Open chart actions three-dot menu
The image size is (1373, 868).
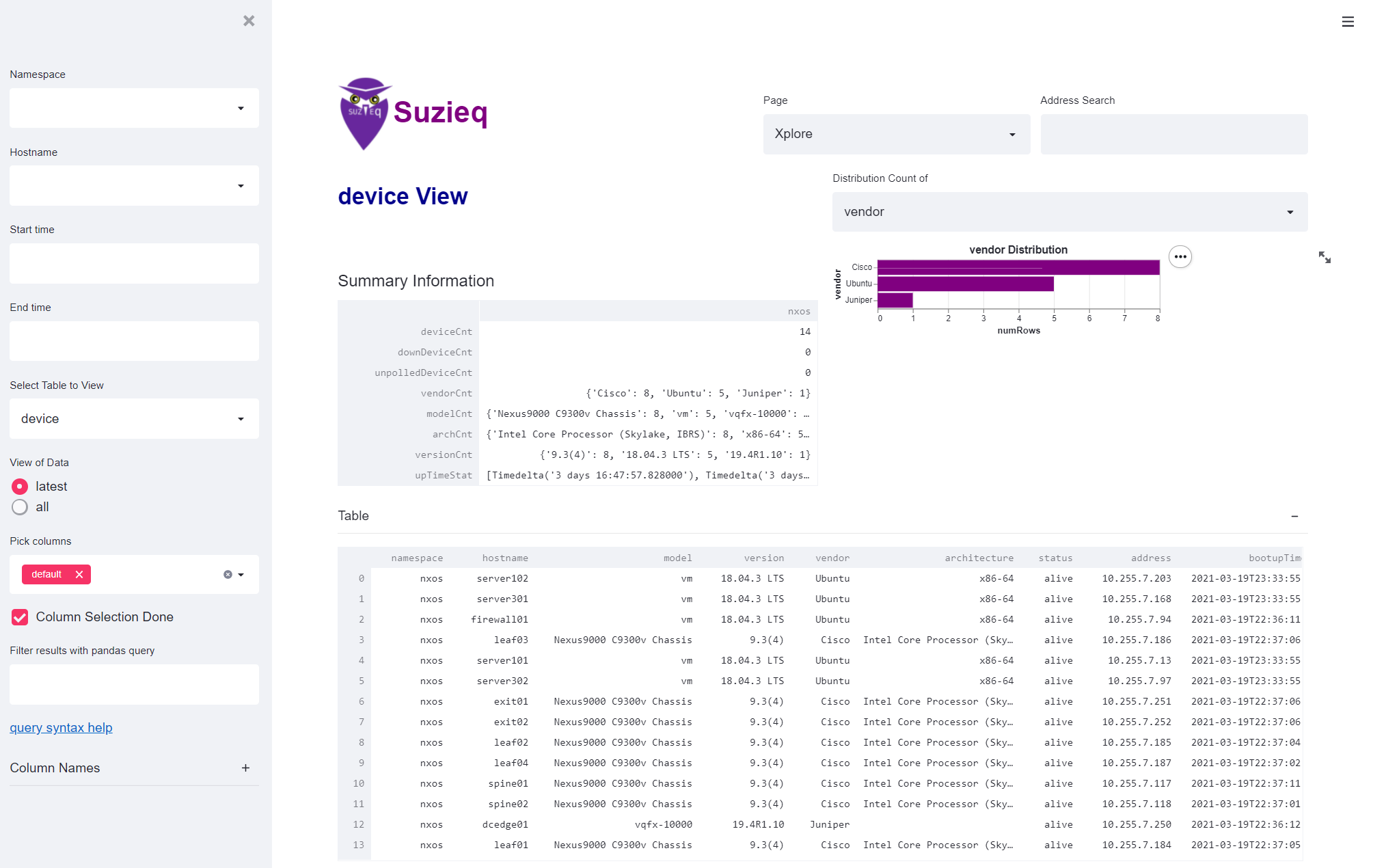(x=1180, y=257)
